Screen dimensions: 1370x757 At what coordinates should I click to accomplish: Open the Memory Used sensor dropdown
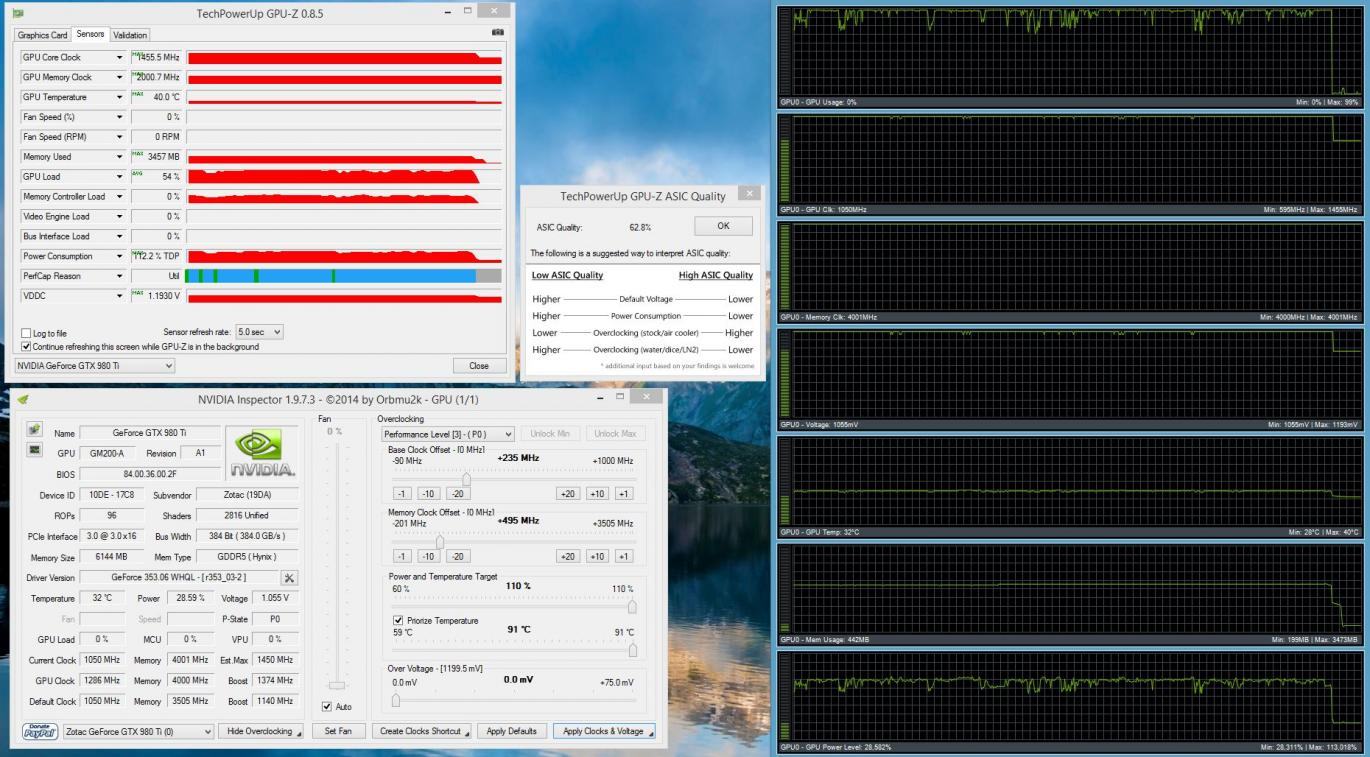click(120, 157)
